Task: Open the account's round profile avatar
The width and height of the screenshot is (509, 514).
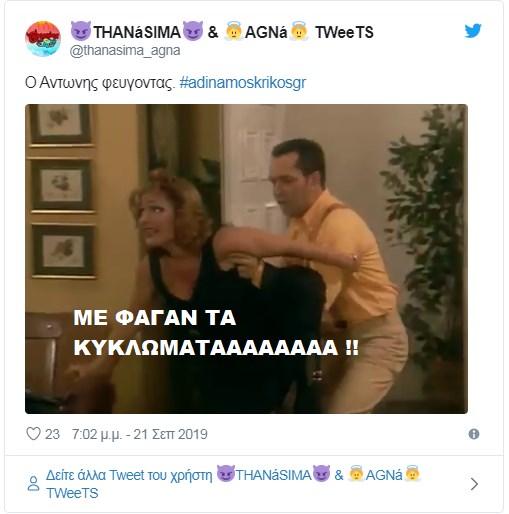Action: tap(43, 39)
